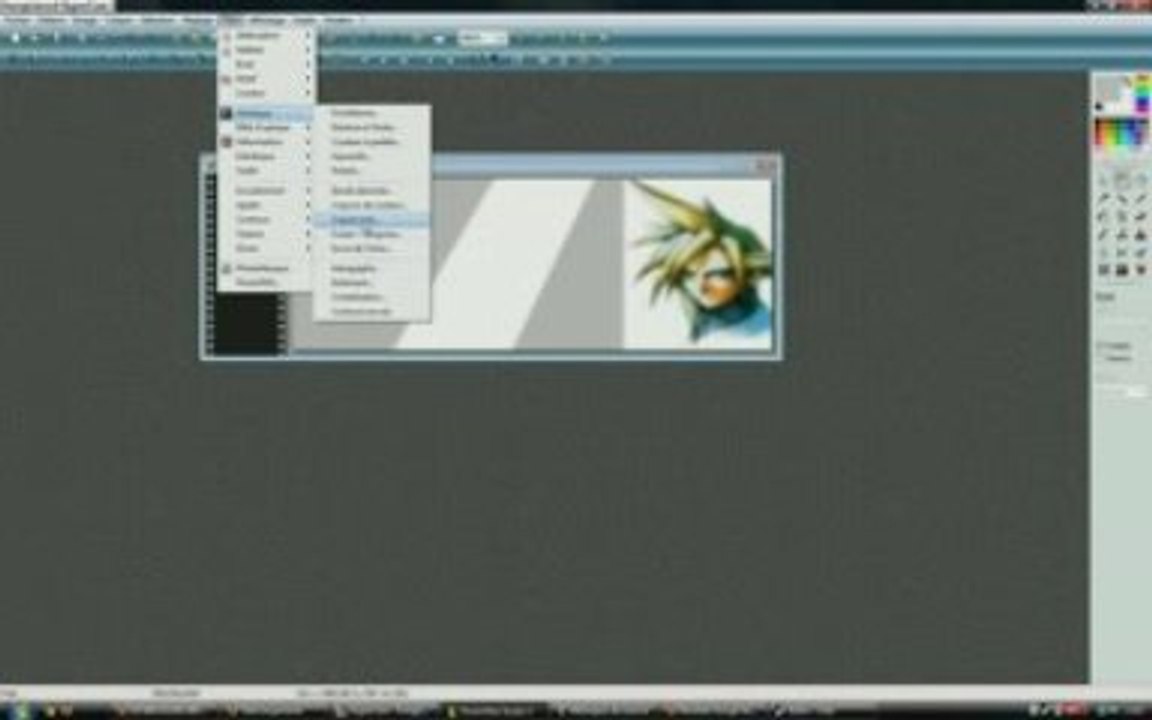Image resolution: width=1152 pixels, height=720 pixels.
Task: Choose Encre de Chine artistic filter
Action: [x=372, y=248]
